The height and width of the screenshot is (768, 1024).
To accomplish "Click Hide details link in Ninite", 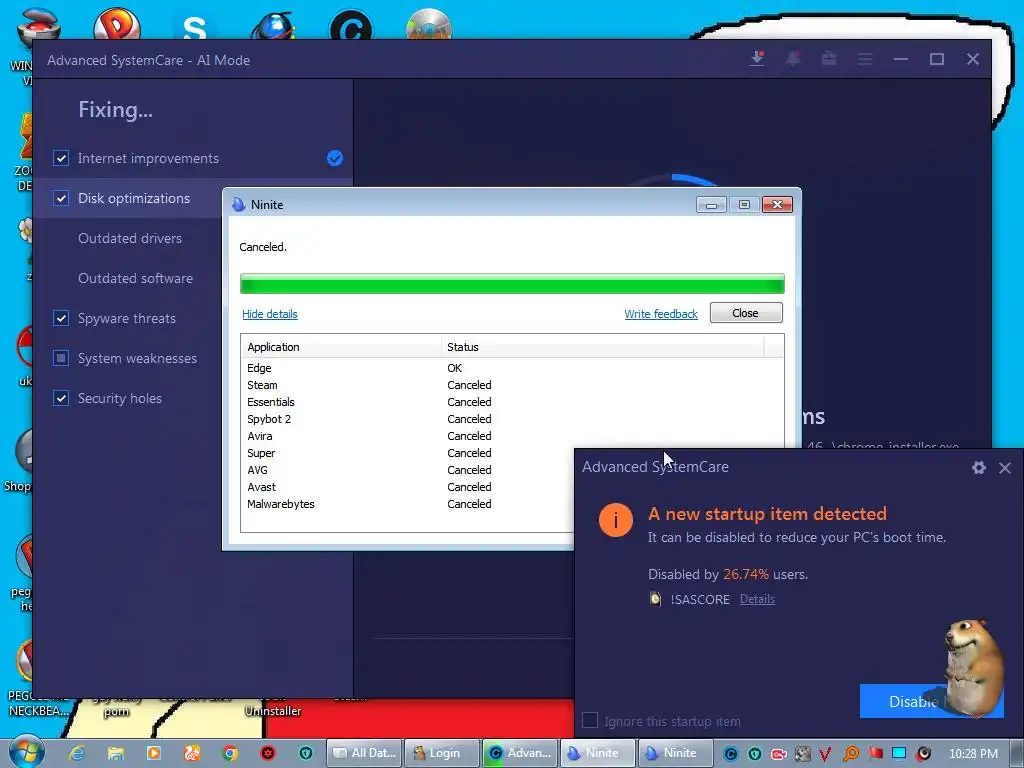I will click(x=270, y=314).
